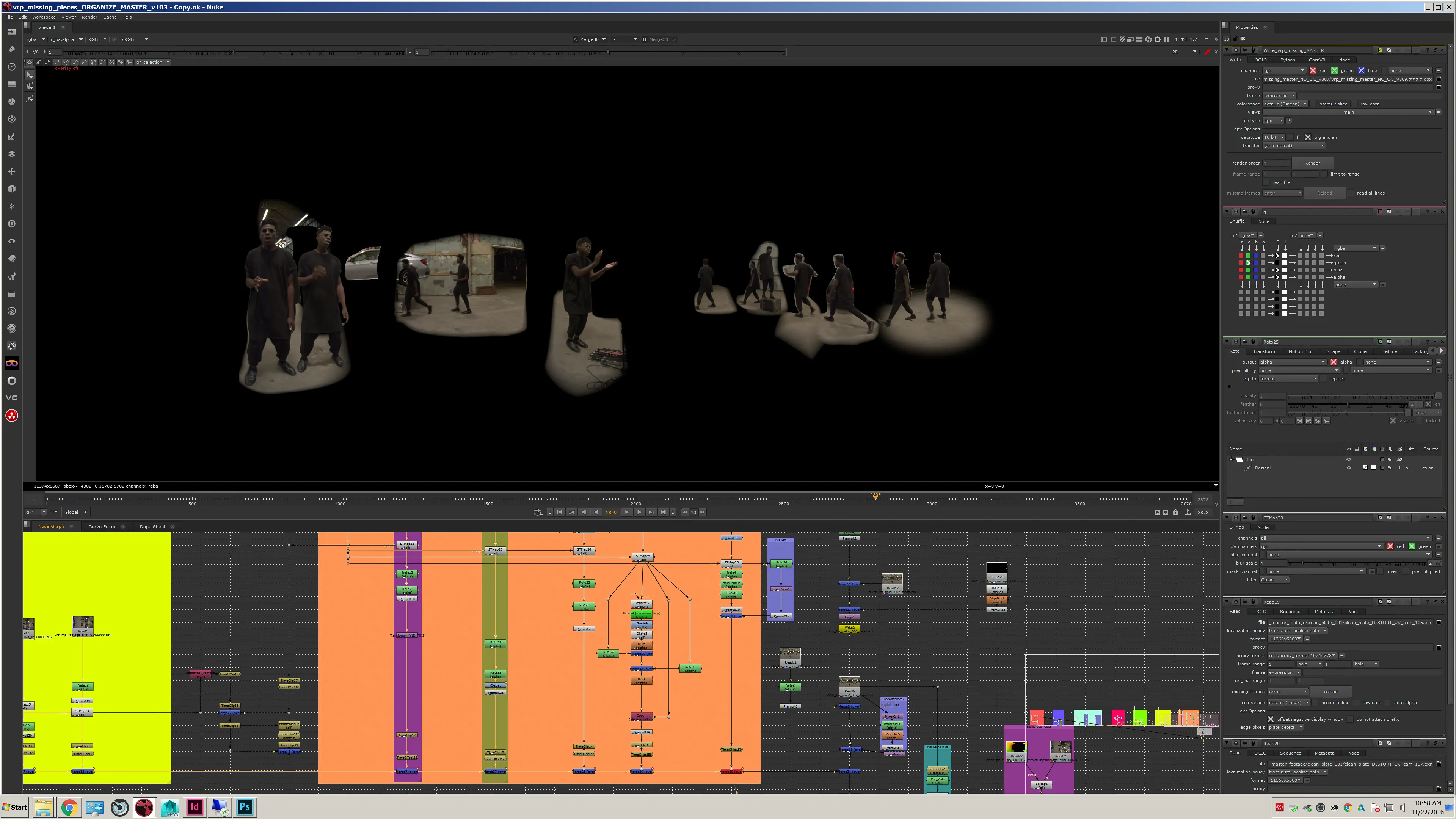Click the InDesign icon in the taskbar
Screen dimensions: 1456x819
pyautogui.click(x=195, y=807)
